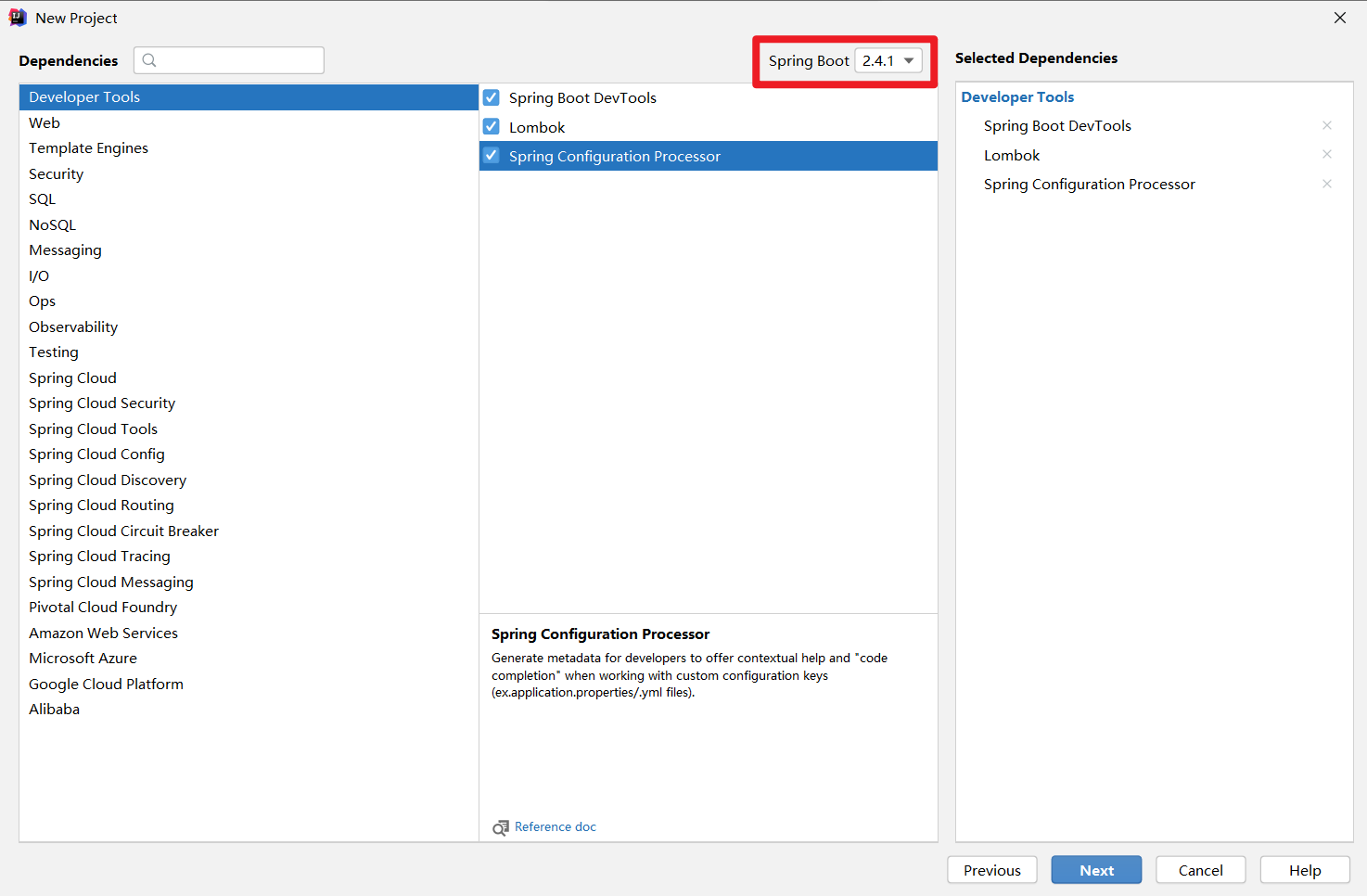Select the Google Cloud Platform category
1367x896 pixels.
pos(249,684)
